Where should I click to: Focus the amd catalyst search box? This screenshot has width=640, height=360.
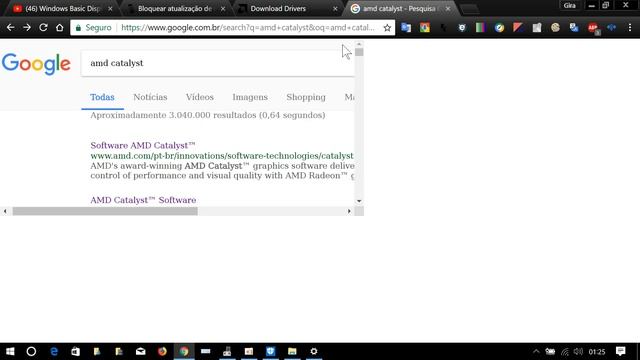pyautogui.click(x=218, y=63)
